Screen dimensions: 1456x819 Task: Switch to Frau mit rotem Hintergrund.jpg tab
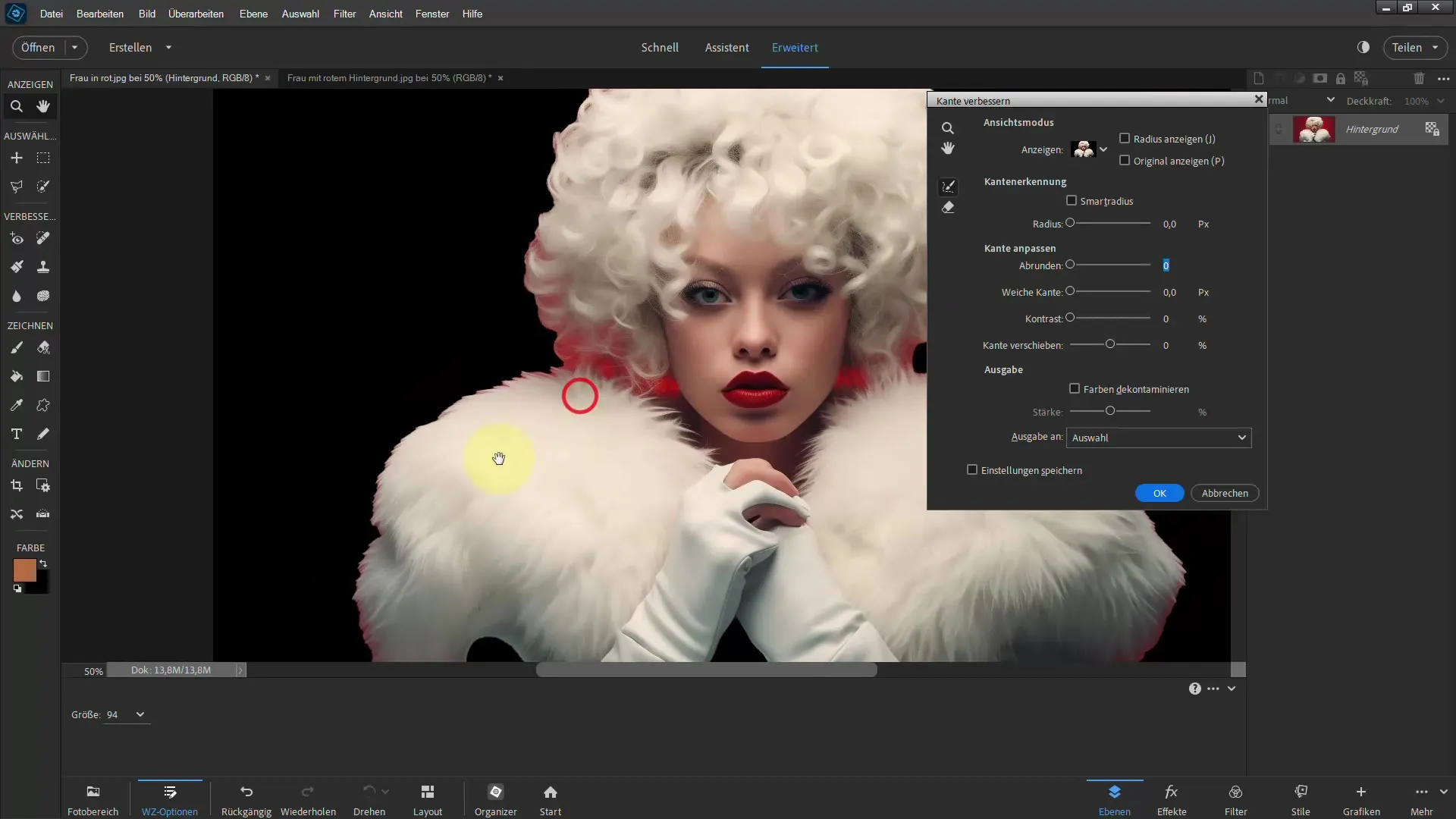(389, 78)
